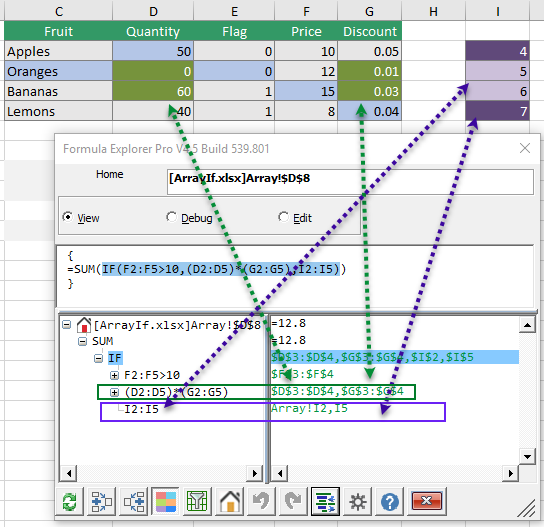Click the expand nodes icon with outward arrows
Viewport: 544px width, 527px height.
click(x=101, y=501)
